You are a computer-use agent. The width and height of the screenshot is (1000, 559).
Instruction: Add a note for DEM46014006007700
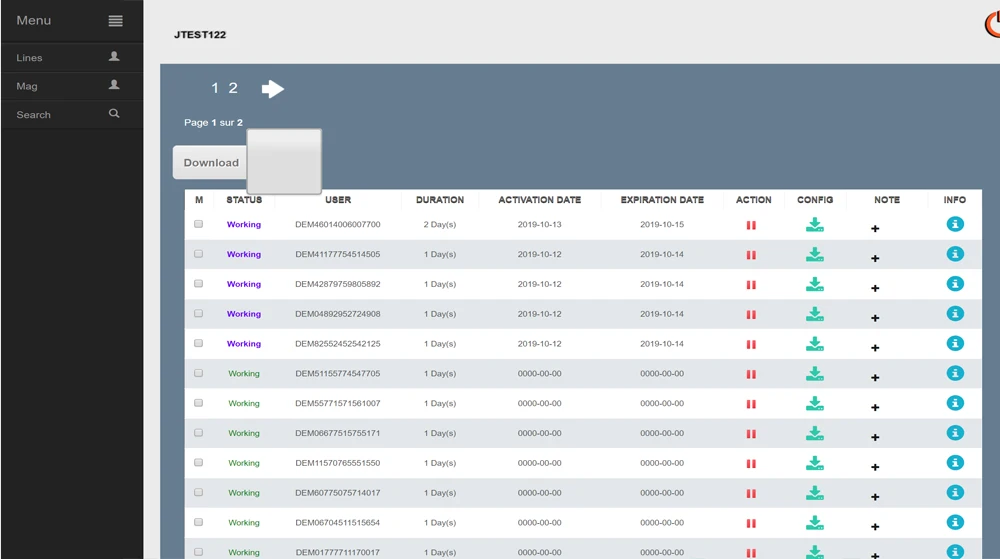pos(875,228)
